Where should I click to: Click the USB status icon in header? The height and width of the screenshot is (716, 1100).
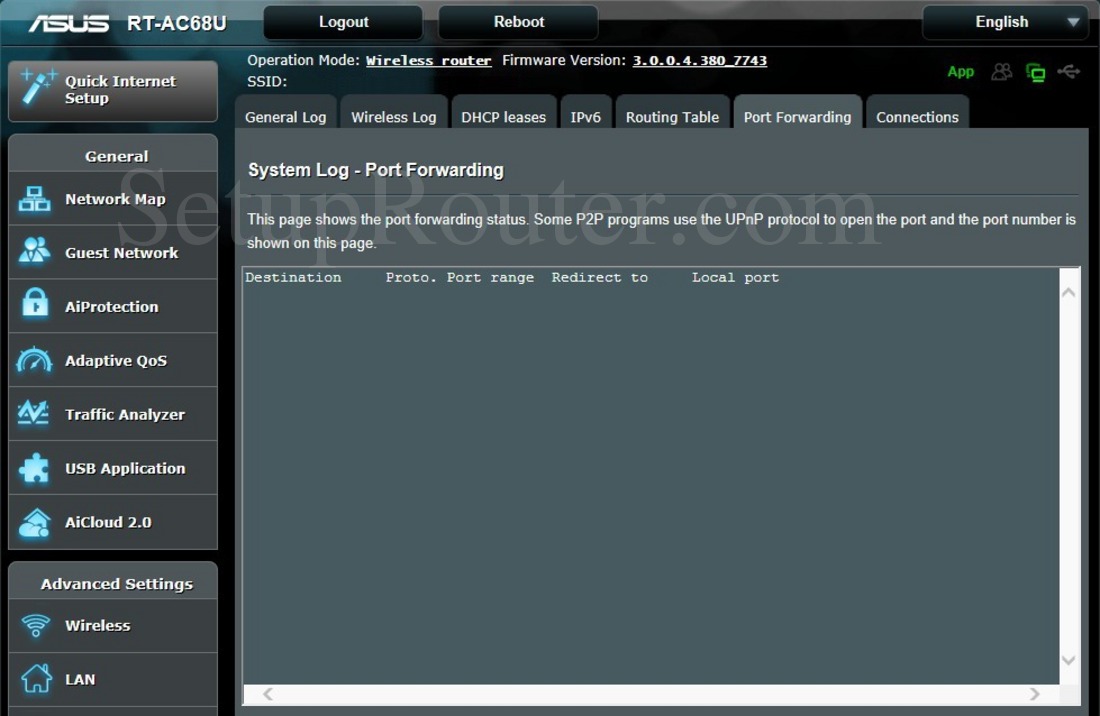click(1068, 72)
